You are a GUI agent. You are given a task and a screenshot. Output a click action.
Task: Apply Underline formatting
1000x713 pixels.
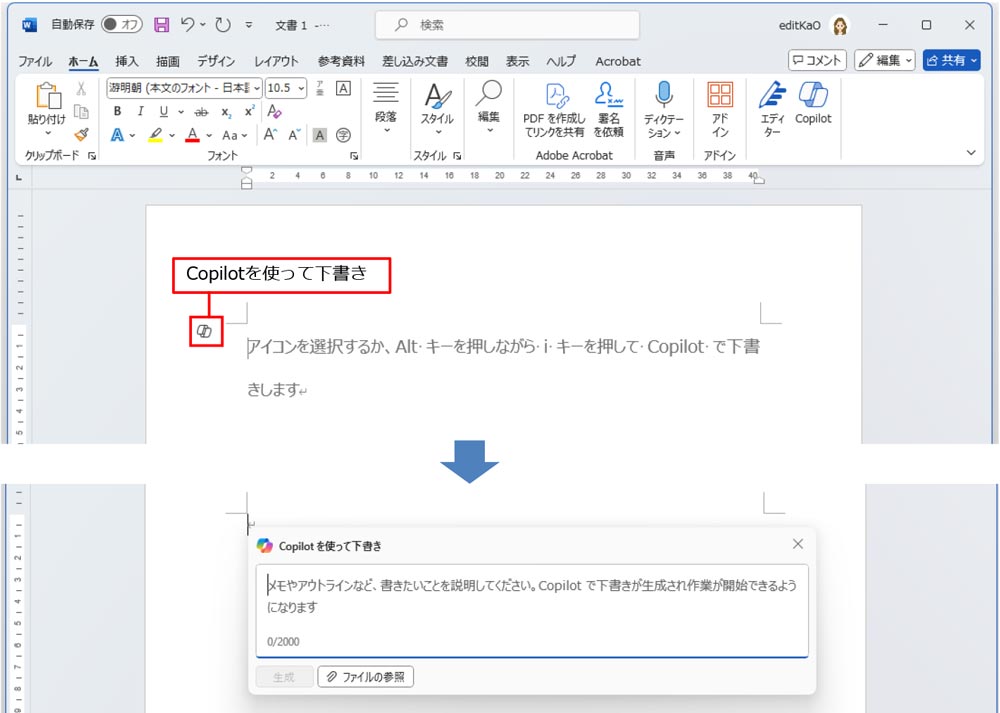point(163,111)
